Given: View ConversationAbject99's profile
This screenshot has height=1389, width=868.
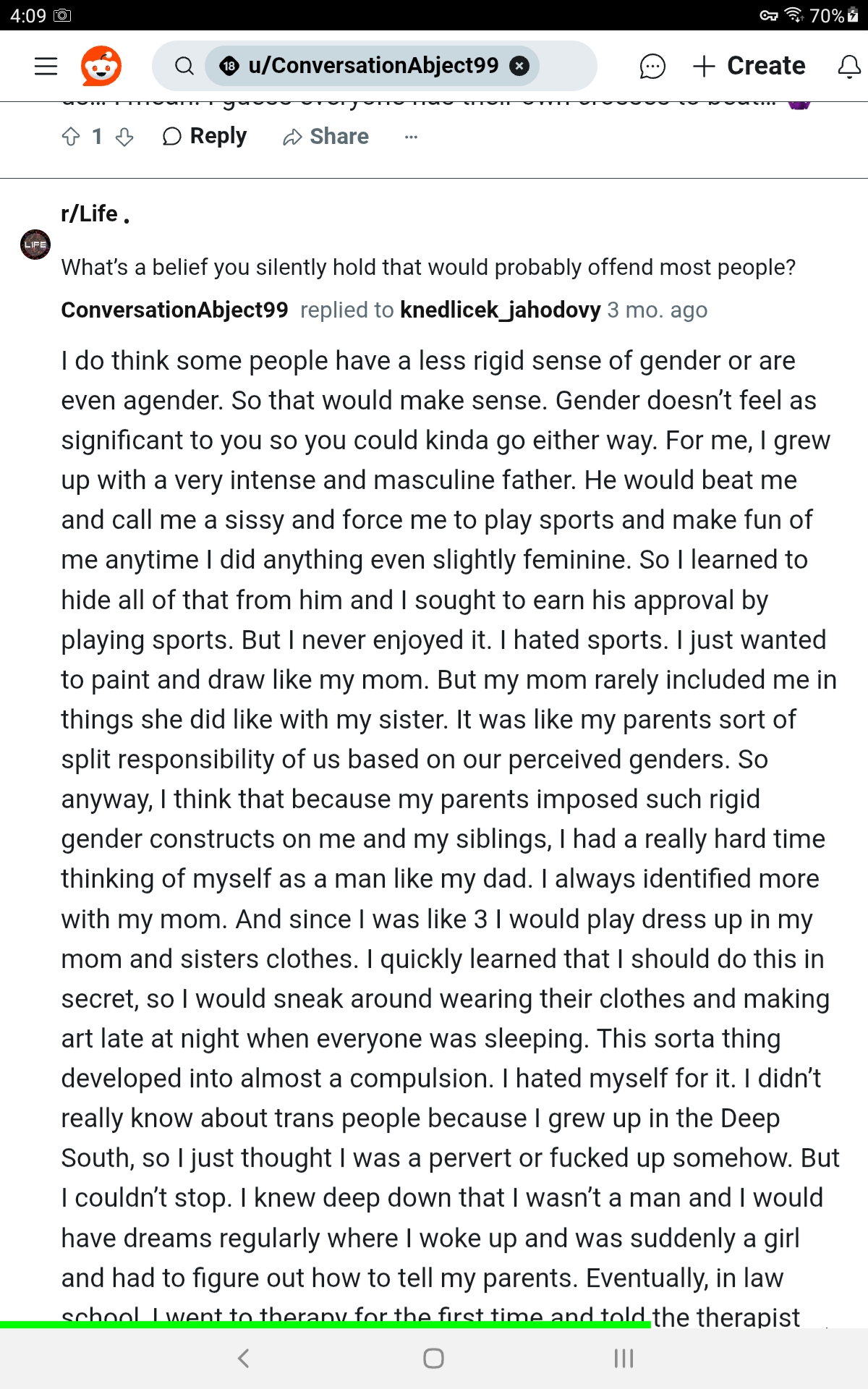Looking at the screenshot, I should [x=174, y=310].
